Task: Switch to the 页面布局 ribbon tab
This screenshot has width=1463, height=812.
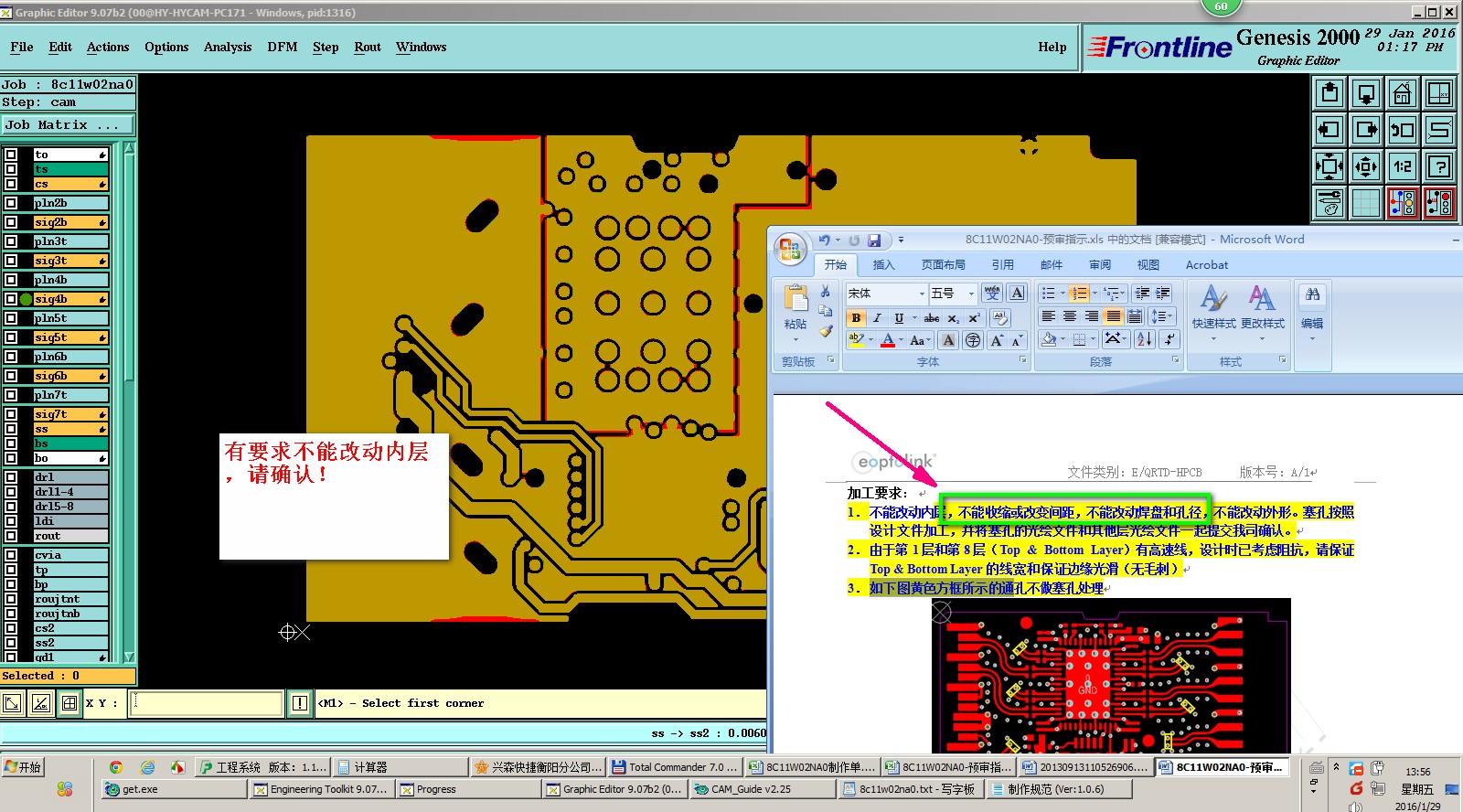Action: tap(944, 265)
